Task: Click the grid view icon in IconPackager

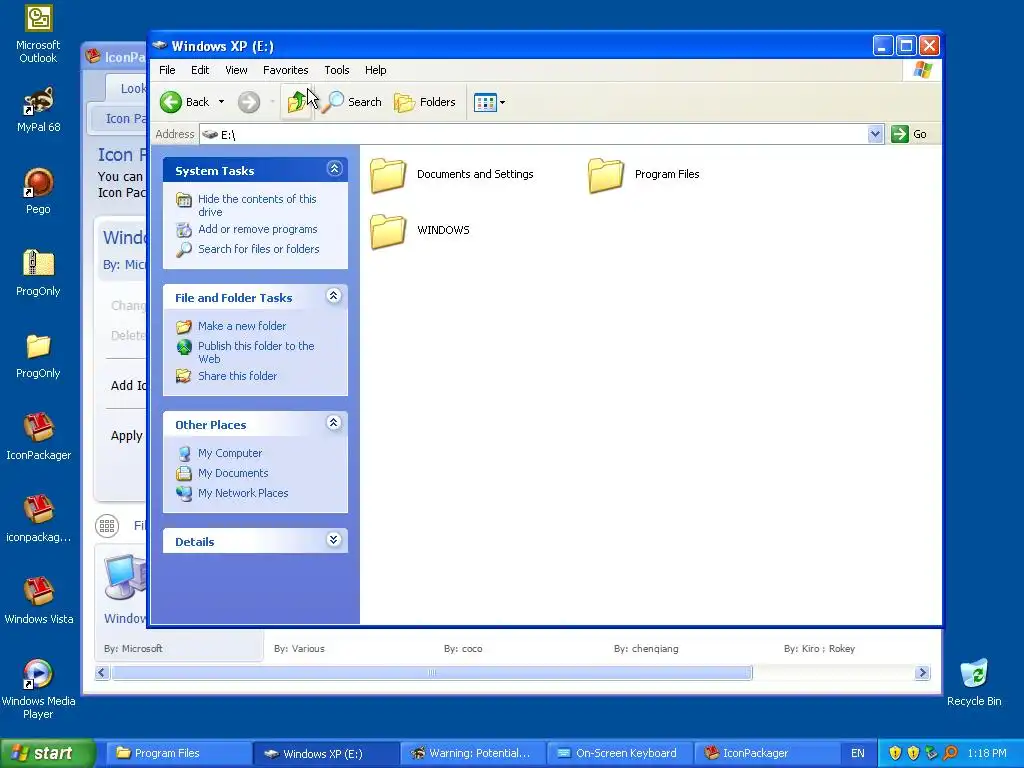Action: [107, 525]
